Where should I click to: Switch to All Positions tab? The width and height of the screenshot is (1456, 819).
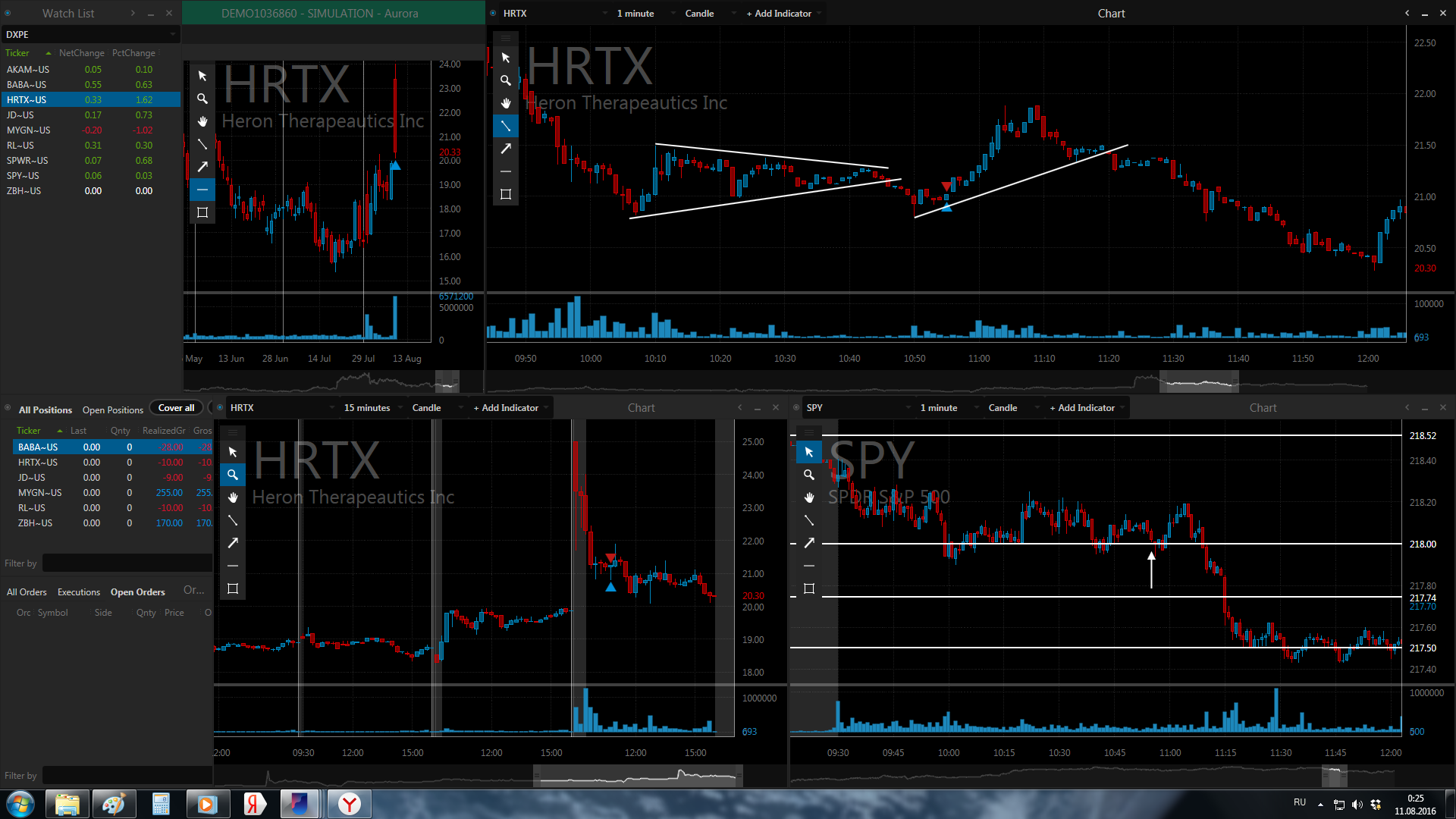pyautogui.click(x=45, y=410)
